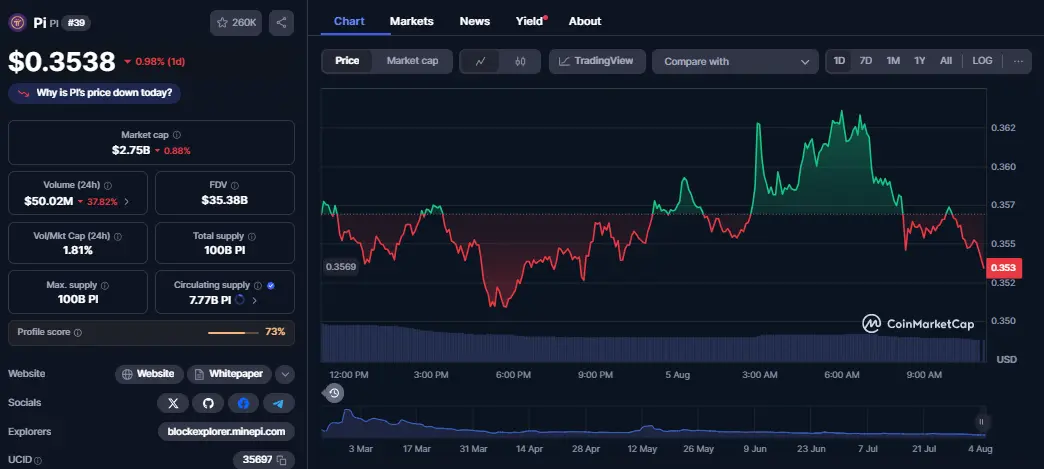Switch to line chart icon
Screen dimensions: 1044x469
click(x=481, y=61)
